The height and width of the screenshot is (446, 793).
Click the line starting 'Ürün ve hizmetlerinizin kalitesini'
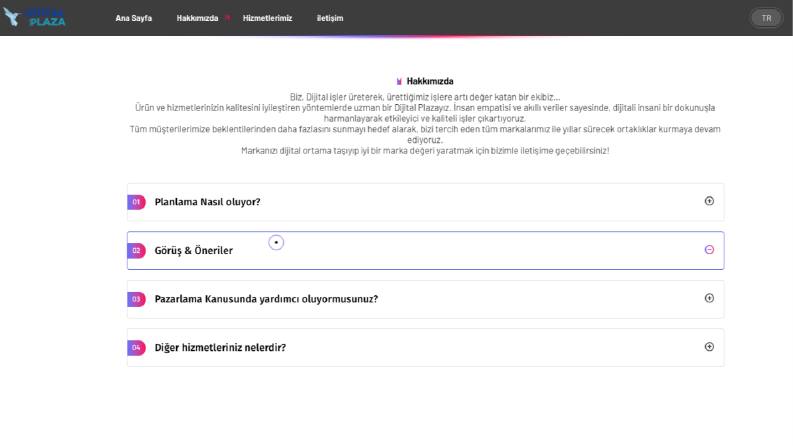(425, 113)
